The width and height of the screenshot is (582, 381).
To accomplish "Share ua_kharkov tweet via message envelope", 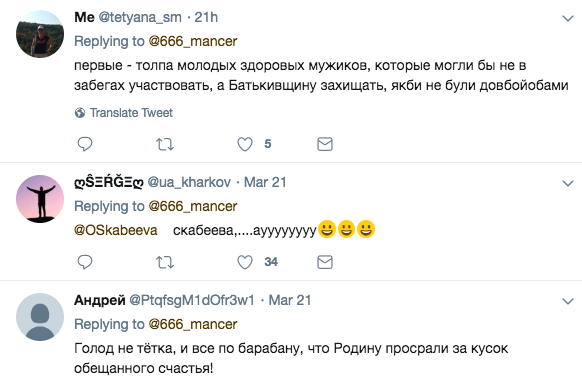I will 325,262.
